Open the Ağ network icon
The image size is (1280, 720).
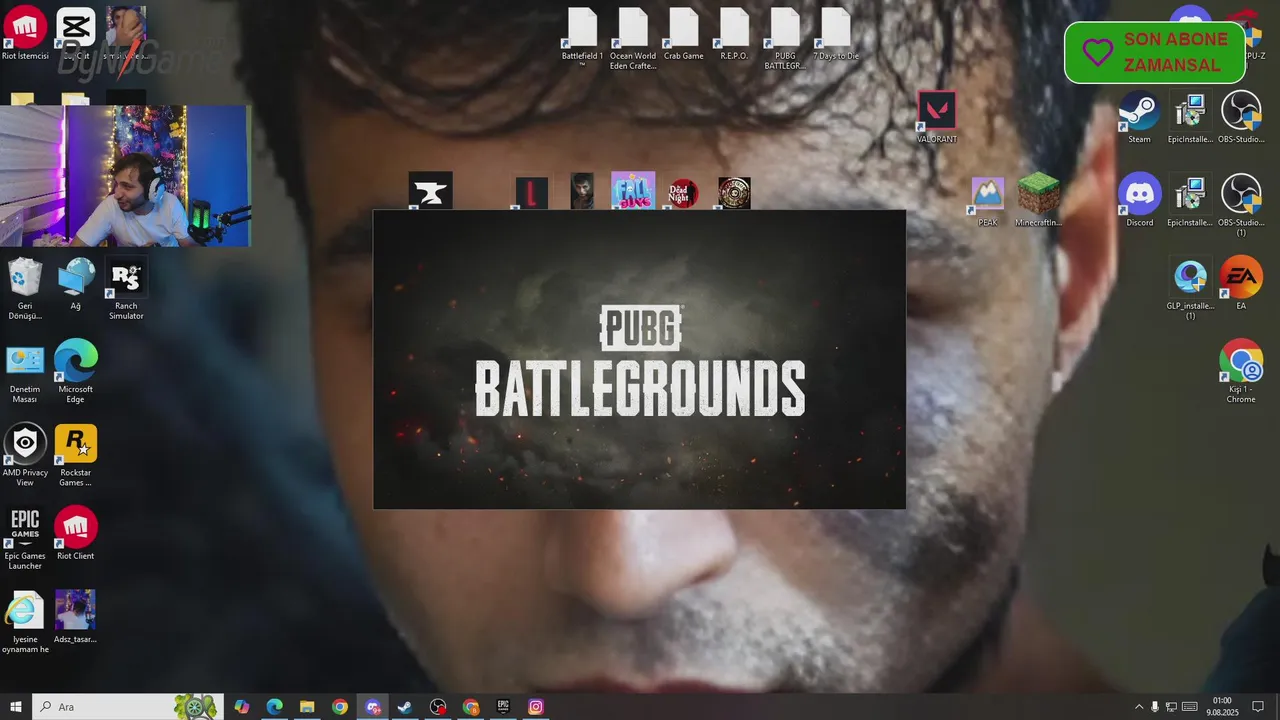(x=75, y=285)
